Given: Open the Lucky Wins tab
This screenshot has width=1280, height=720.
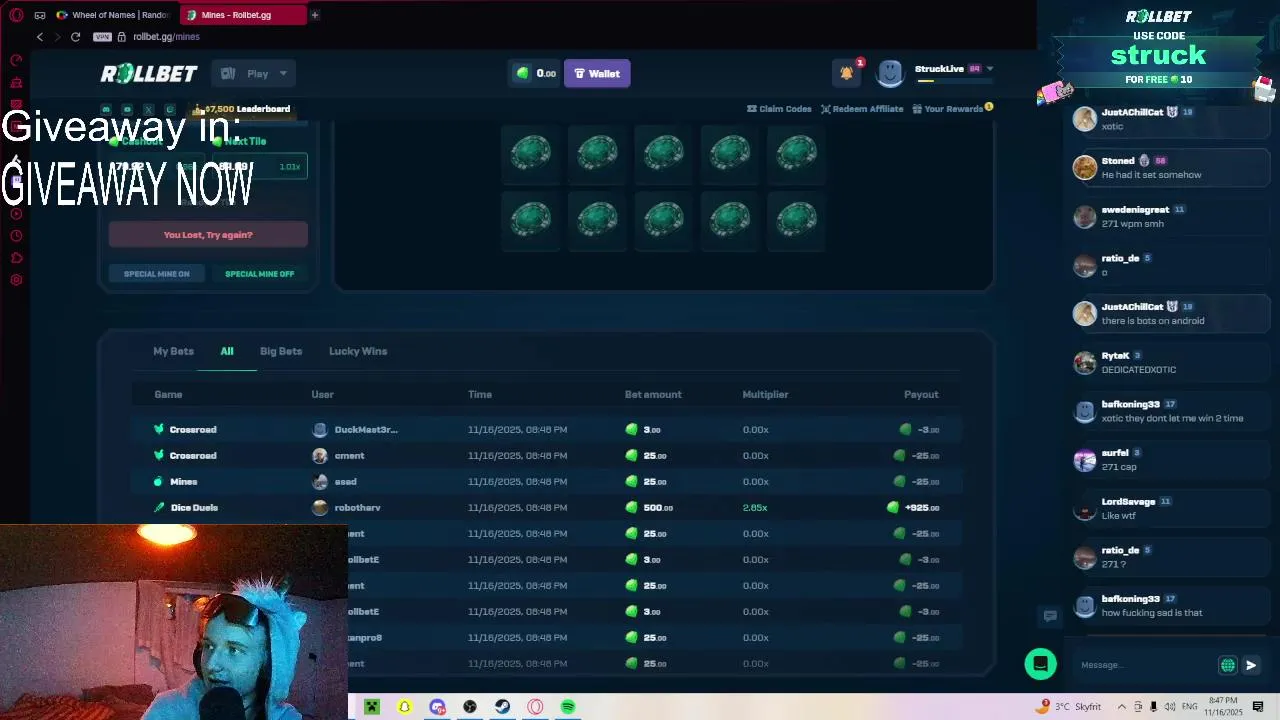Looking at the screenshot, I should pyautogui.click(x=358, y=351).
